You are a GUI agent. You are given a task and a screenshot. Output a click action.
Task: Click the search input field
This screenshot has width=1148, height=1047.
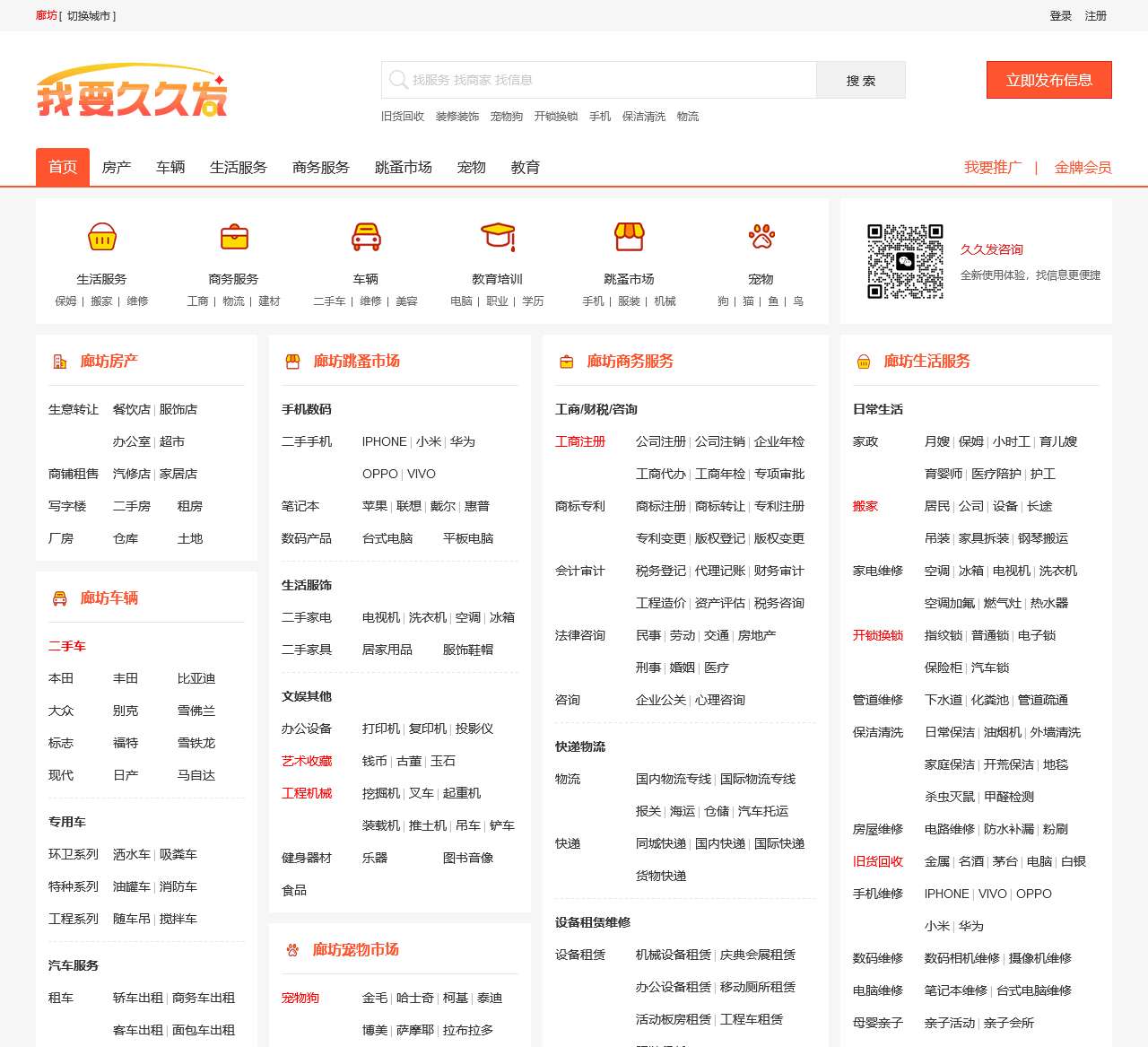[x=599, y=80]
